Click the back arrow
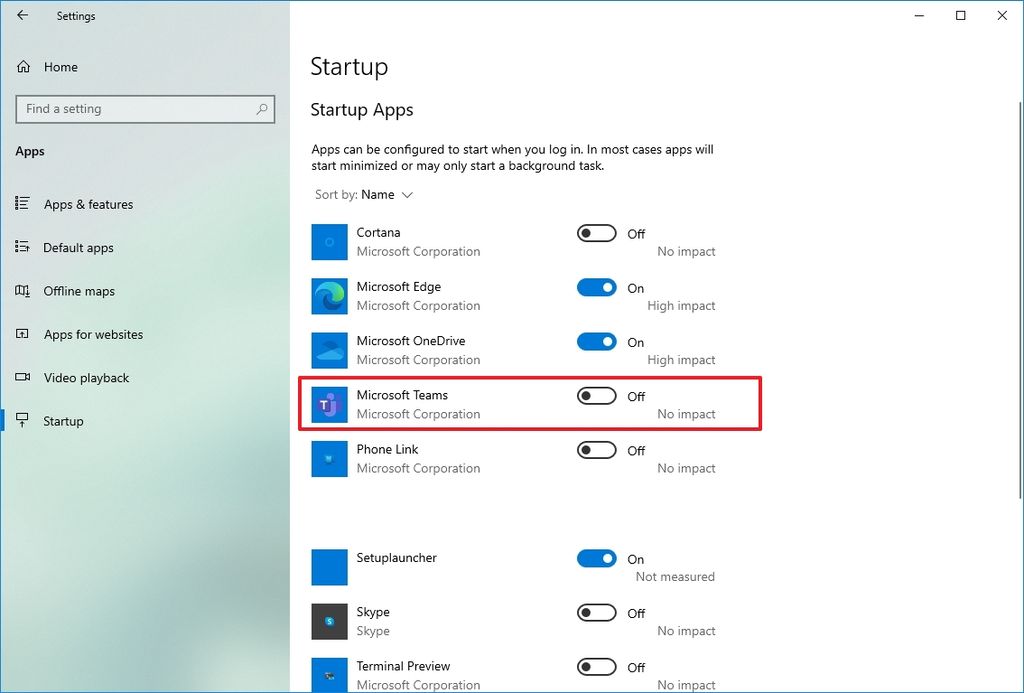The height and width of the screenshot is (693, 1024). tap(22, 15)
